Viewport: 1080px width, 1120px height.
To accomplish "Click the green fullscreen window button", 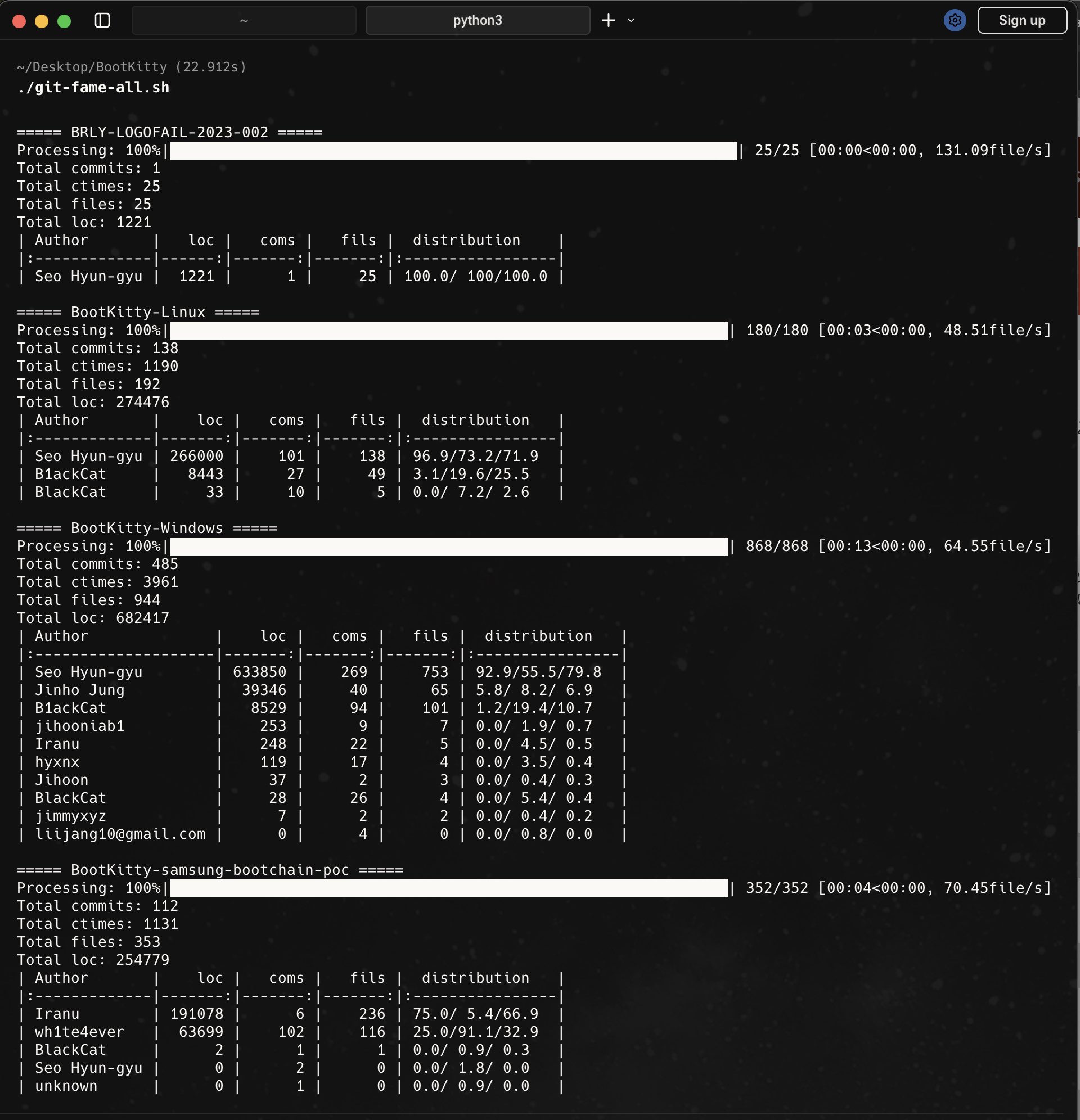I will (64, 21).
